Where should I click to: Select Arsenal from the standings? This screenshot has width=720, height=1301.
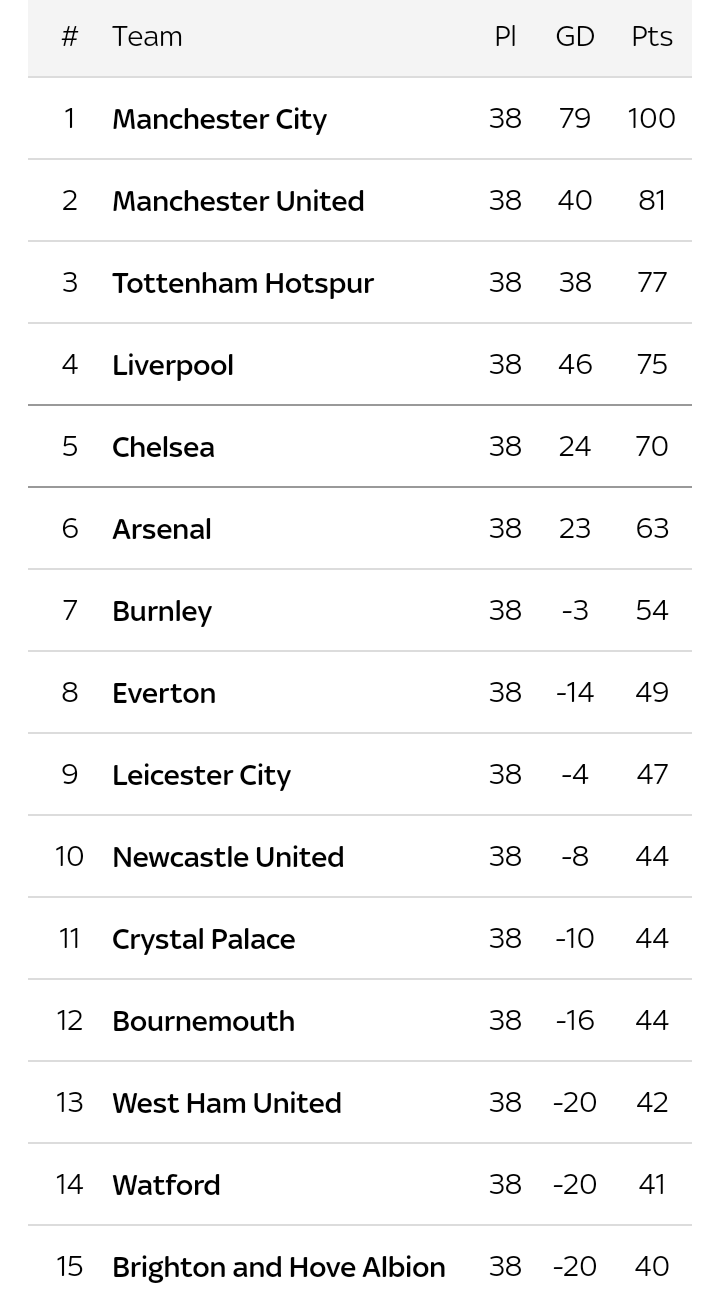tap(161, 529)
